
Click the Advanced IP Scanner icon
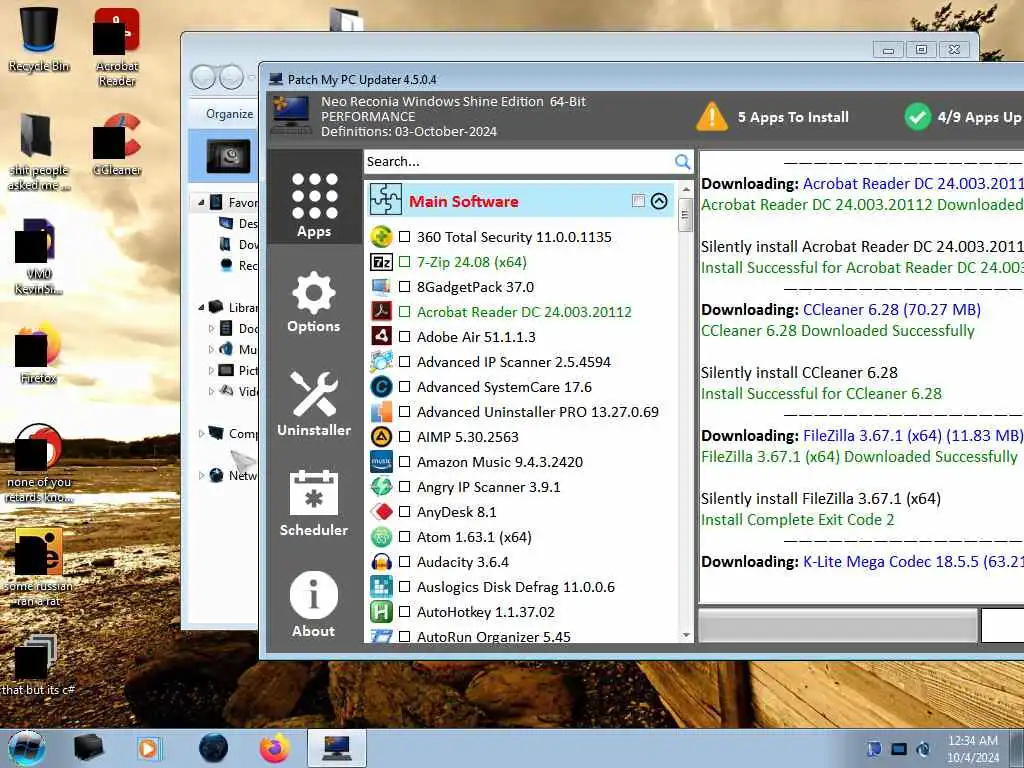(381, 362)
